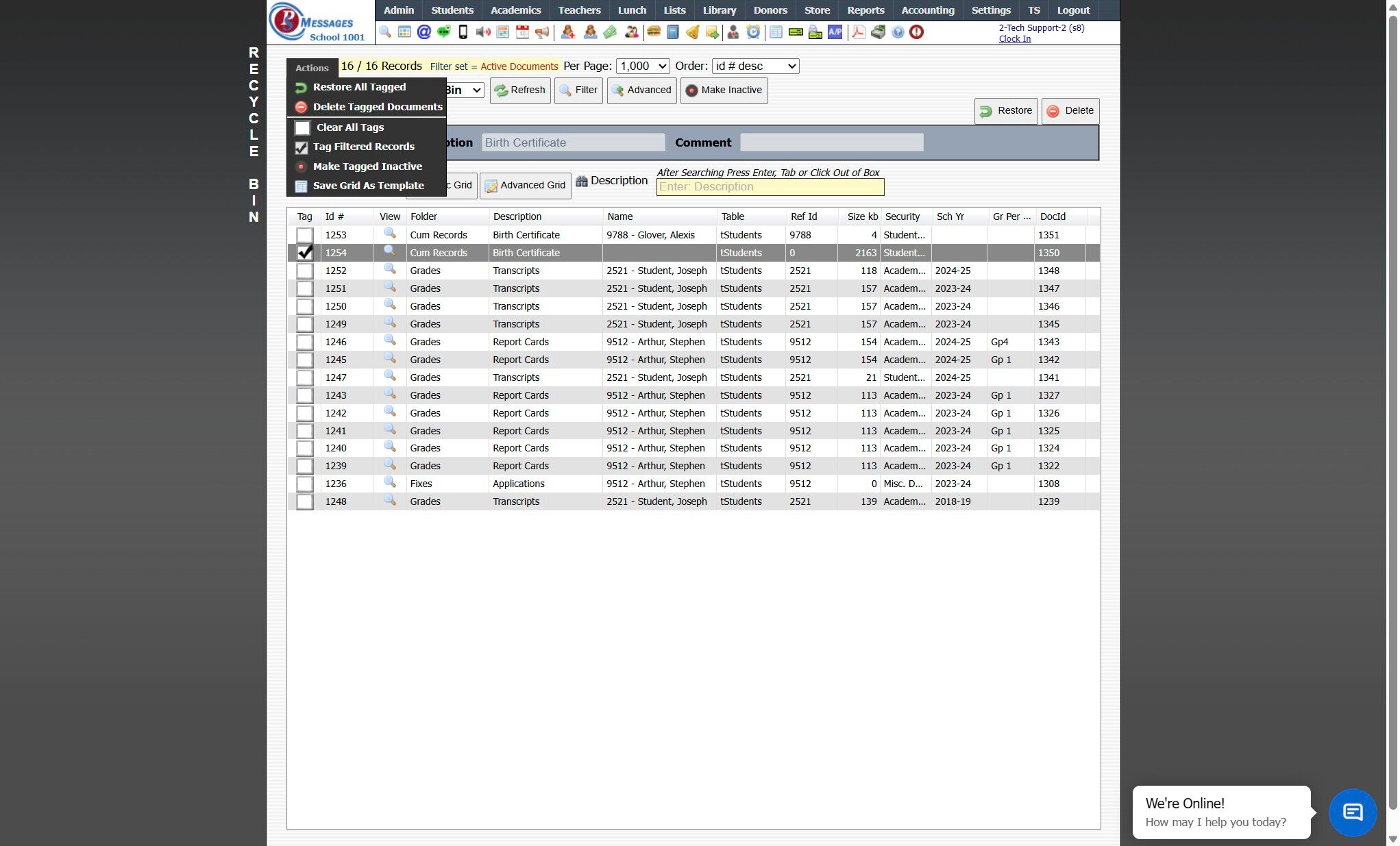The image size is (1400, 846).
Task: Untag the checked record 1254
Action: pos(304,253)
